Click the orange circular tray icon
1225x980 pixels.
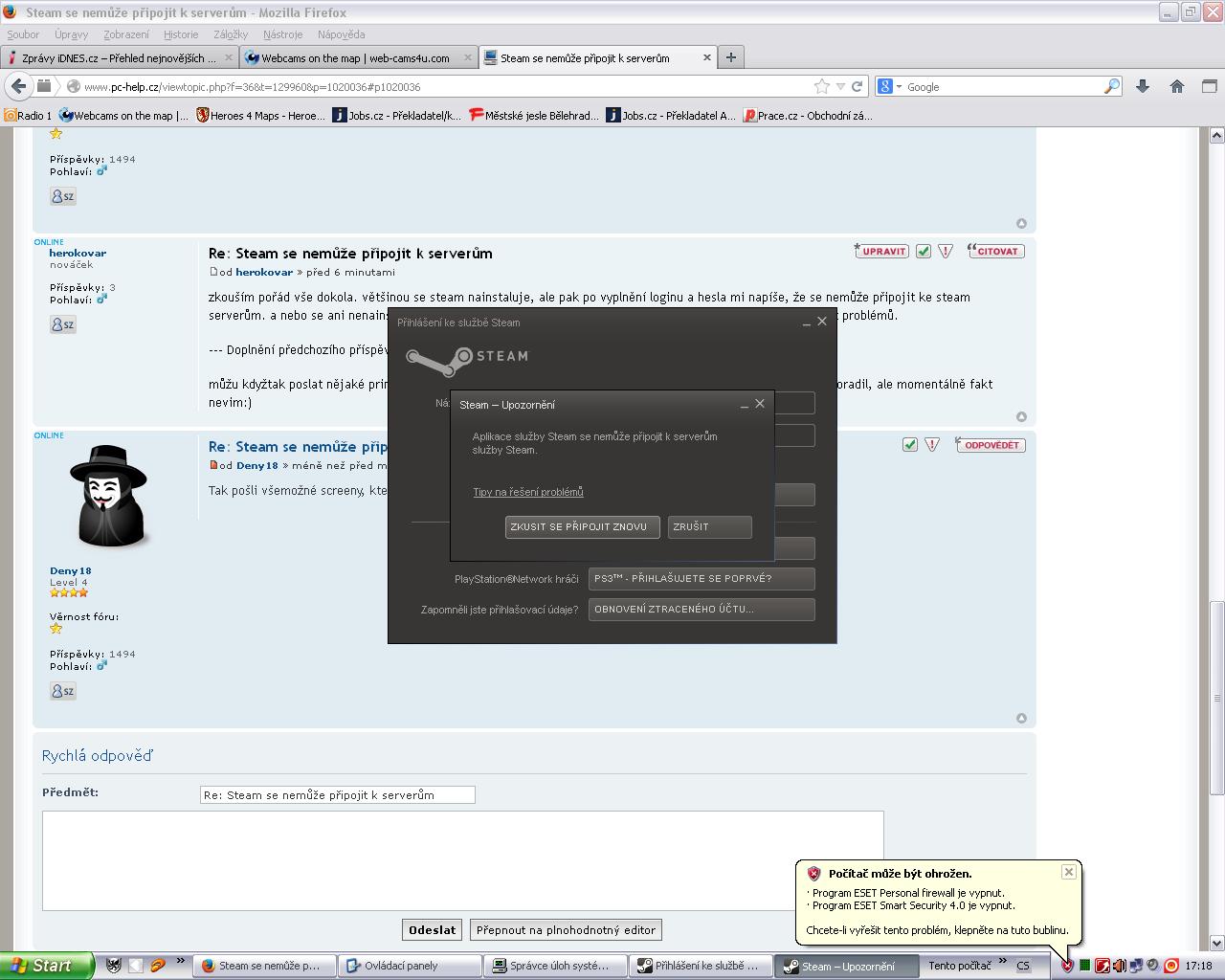(1170, 966)
